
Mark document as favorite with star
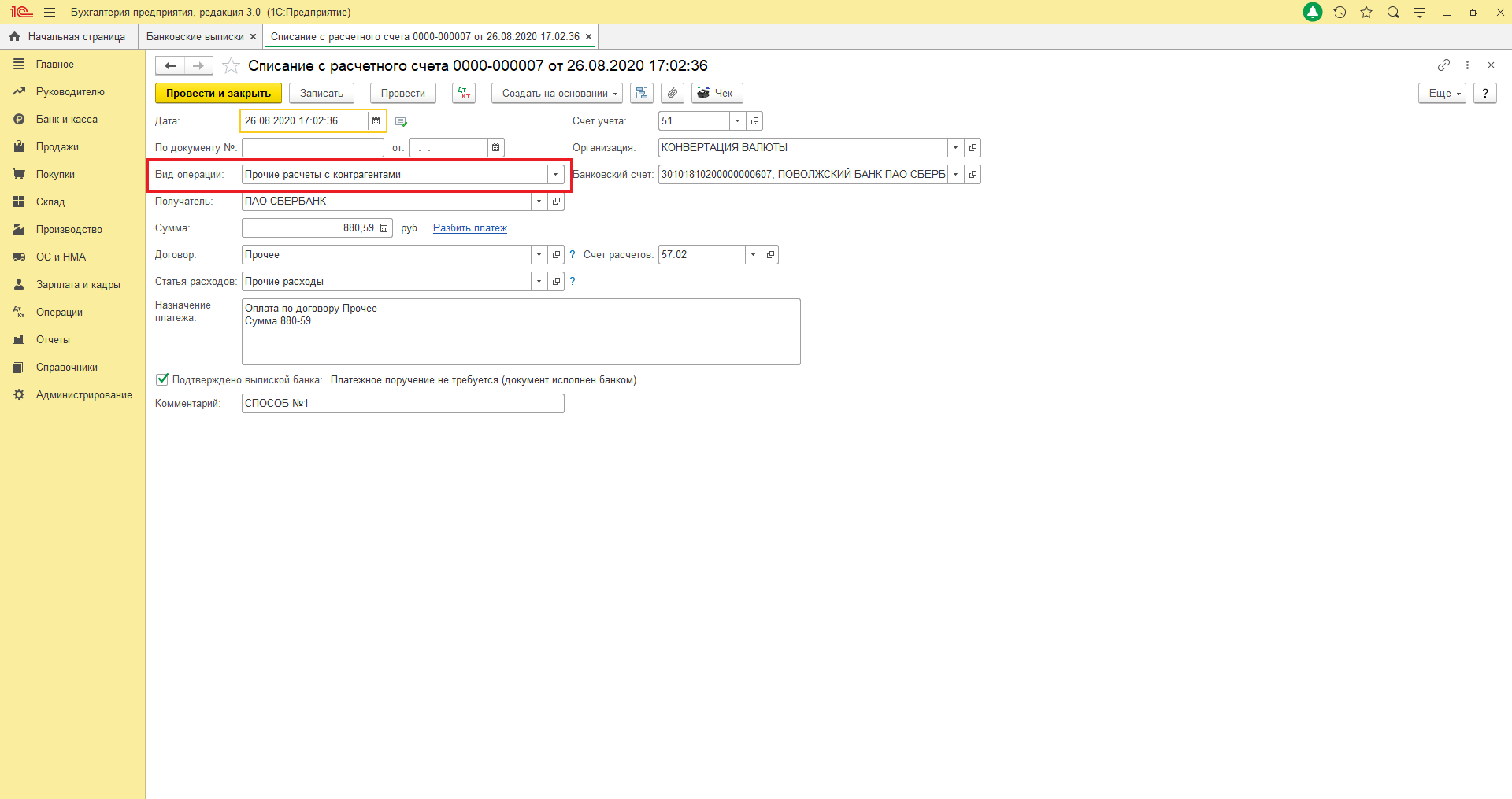point(231,66)
